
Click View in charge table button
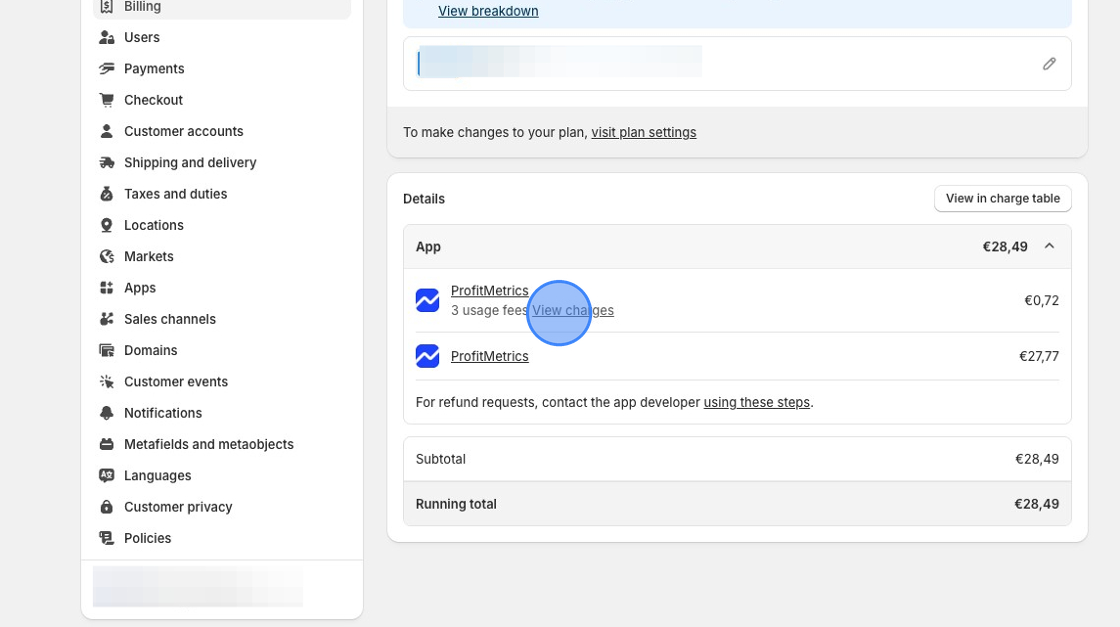[1002, 199]
